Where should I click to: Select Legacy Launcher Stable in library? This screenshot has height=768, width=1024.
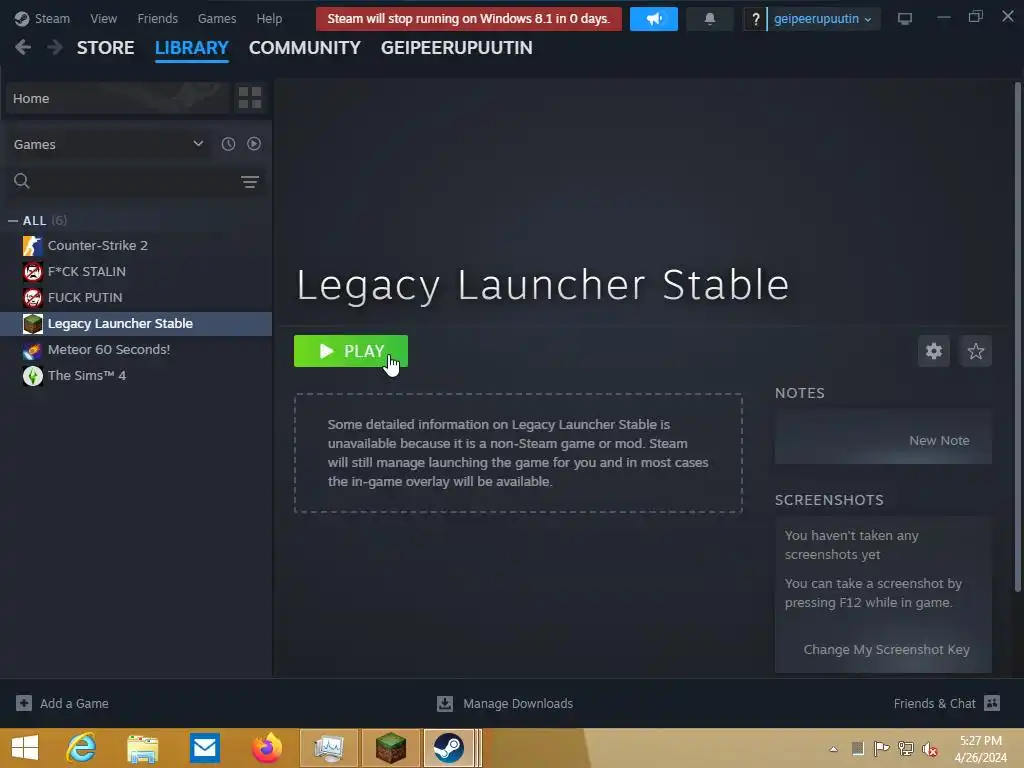coord(136,324)
